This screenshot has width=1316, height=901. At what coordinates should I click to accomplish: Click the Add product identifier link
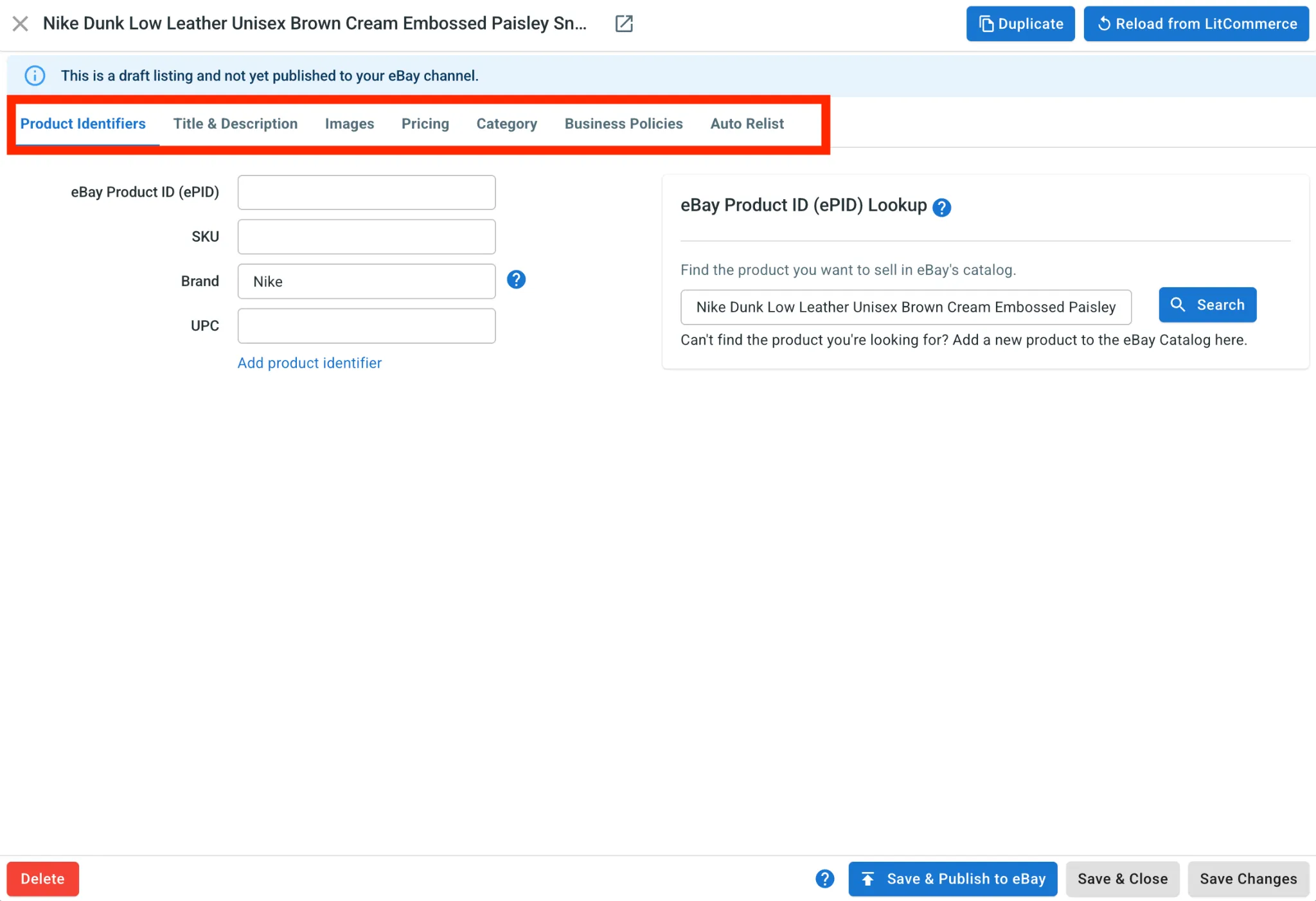tap(310, 363)
